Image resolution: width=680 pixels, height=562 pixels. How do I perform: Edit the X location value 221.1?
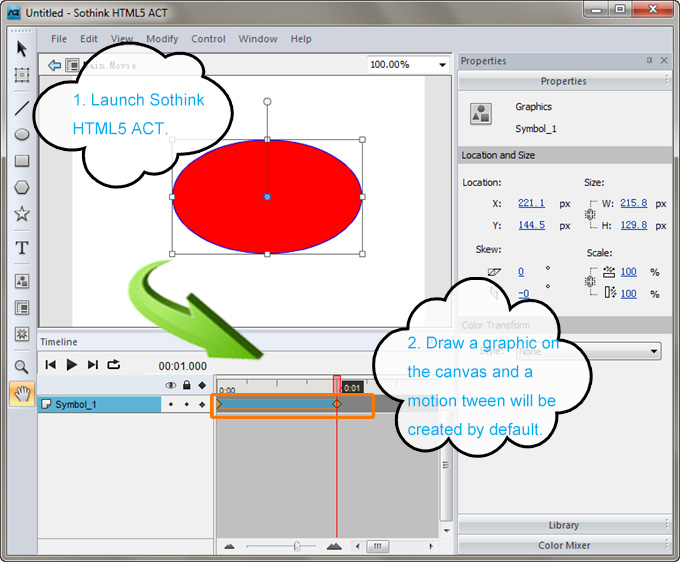pyautogui.click(x=532, y=203)
